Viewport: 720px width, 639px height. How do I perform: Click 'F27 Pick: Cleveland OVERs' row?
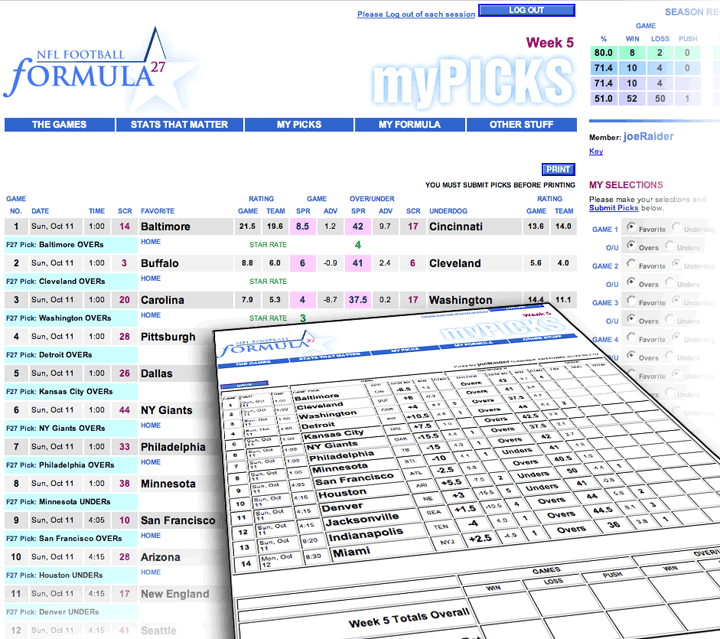point(71,281)
